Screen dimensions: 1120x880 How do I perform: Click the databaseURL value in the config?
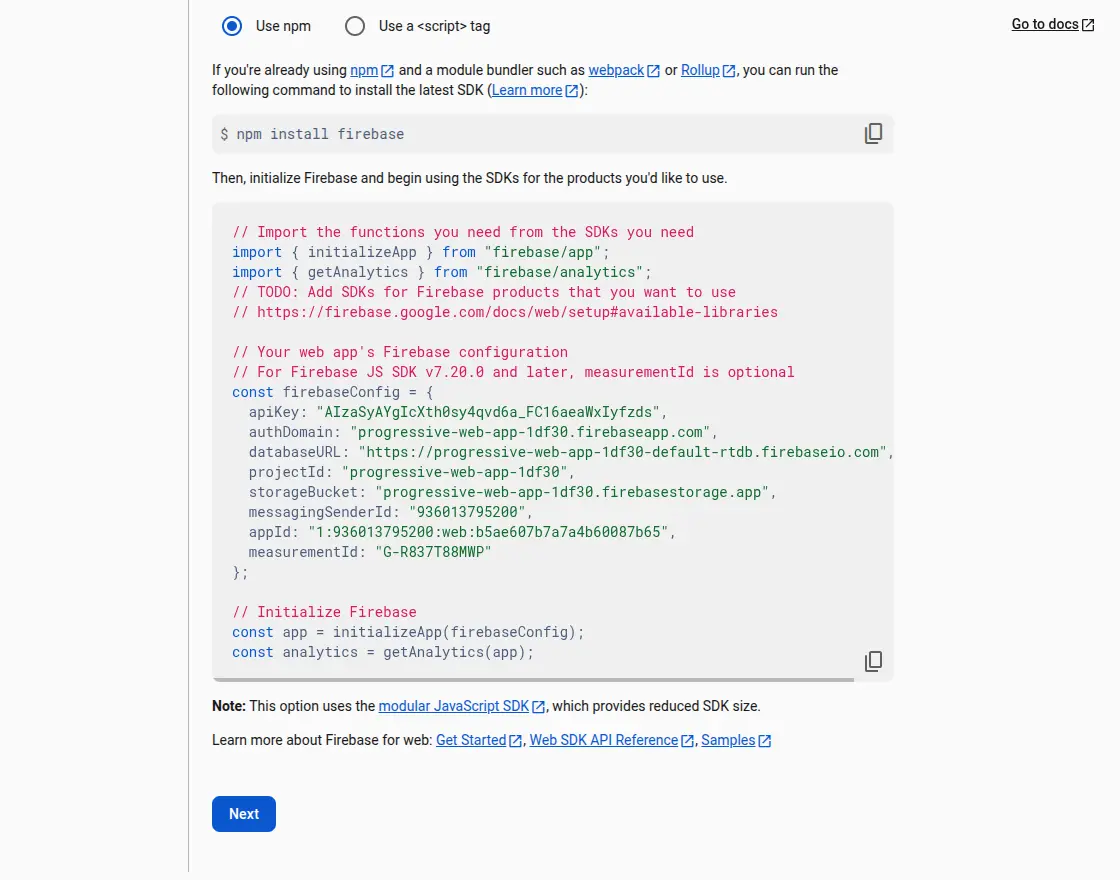pyautogui.click(x=622, y=452)
